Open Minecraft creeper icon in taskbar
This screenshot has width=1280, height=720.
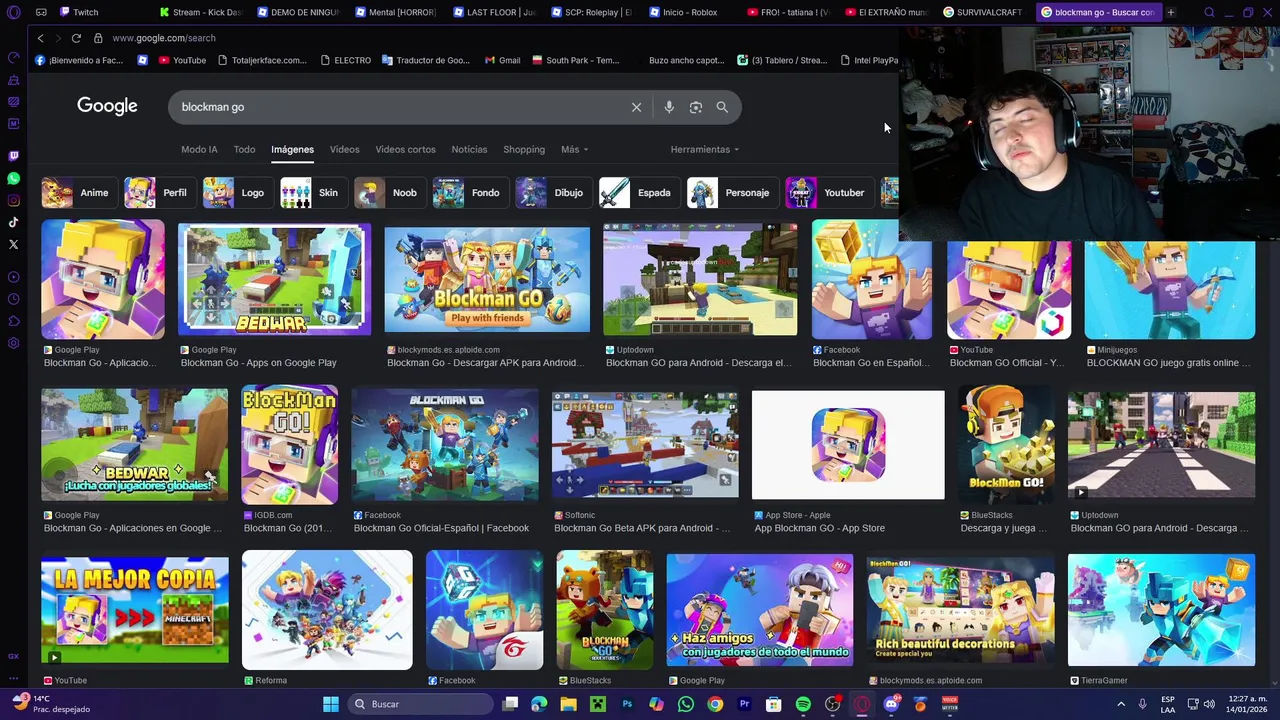pos(597,704)
